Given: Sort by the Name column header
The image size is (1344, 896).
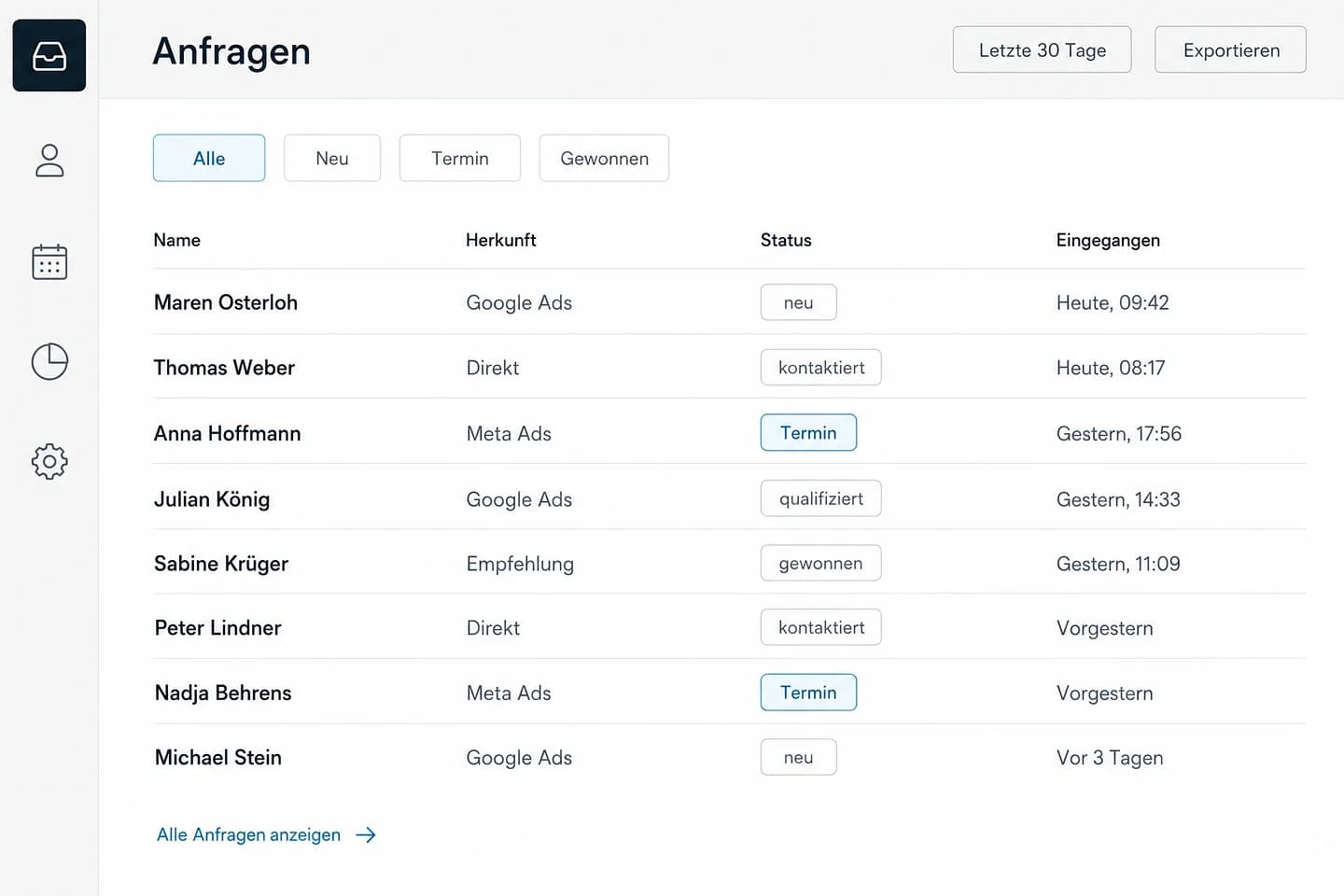Looking at the screenshot, I should [x=177, y=240].
